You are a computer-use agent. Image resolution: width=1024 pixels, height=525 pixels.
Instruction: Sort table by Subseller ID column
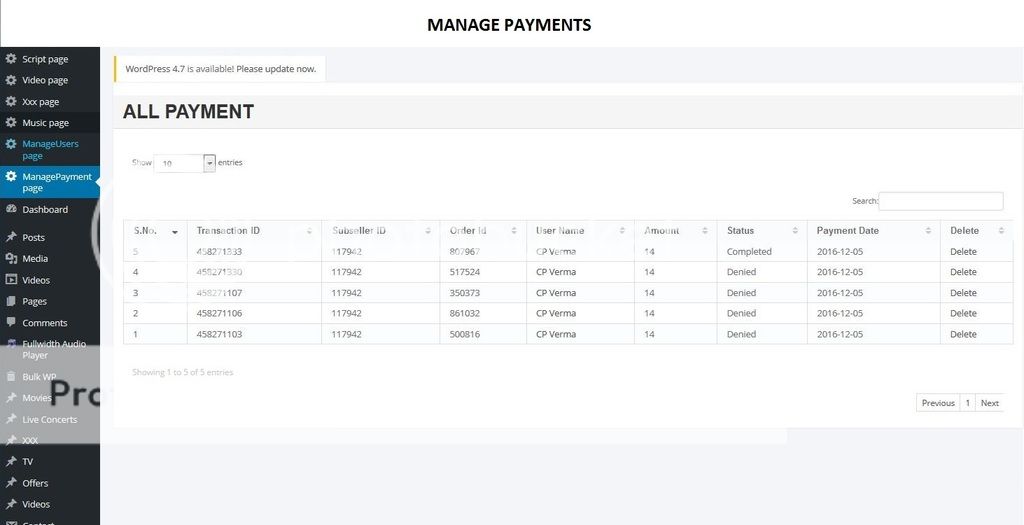381,231
